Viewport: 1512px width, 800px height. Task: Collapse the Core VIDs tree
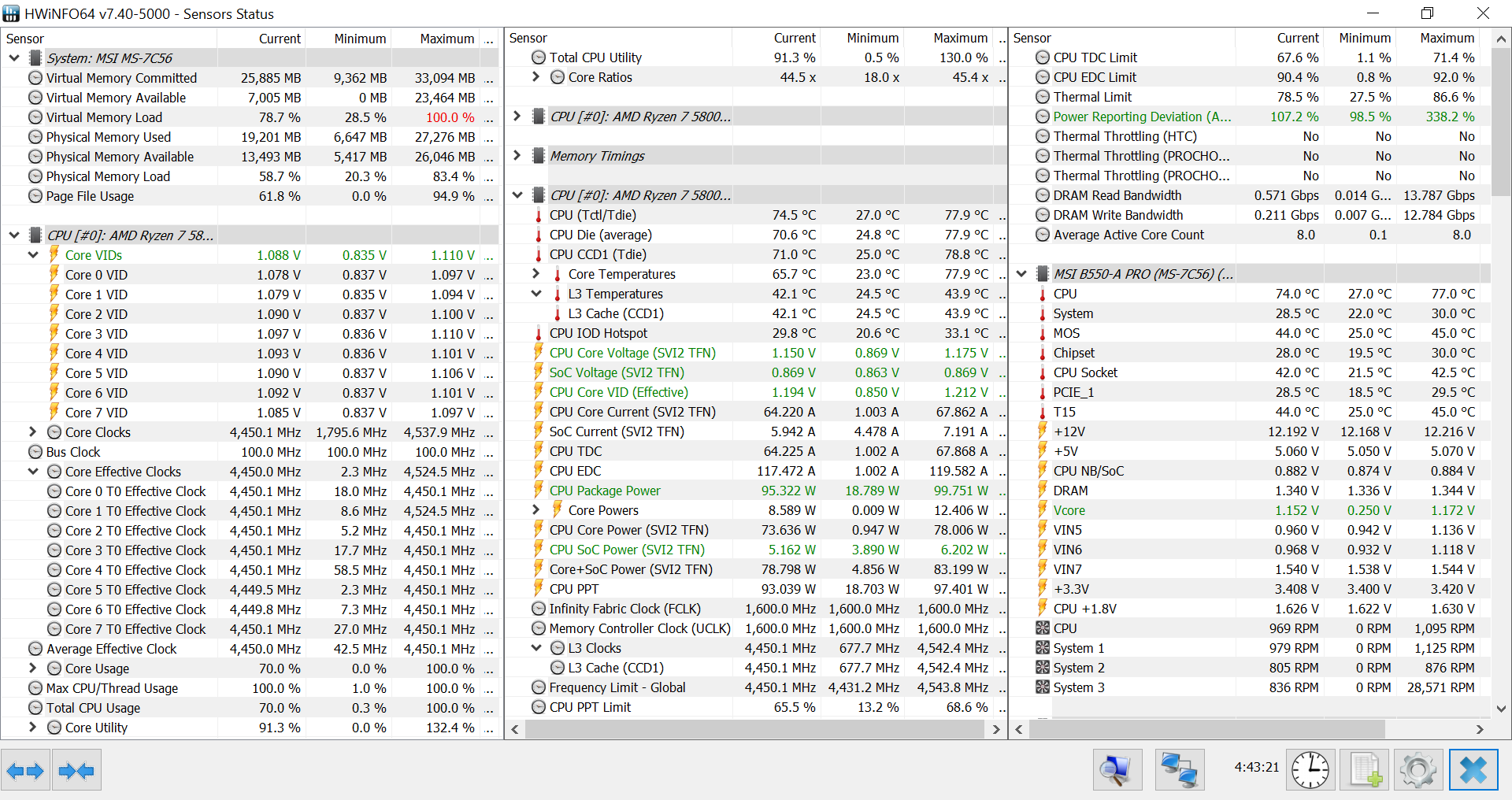coord(33,255)
